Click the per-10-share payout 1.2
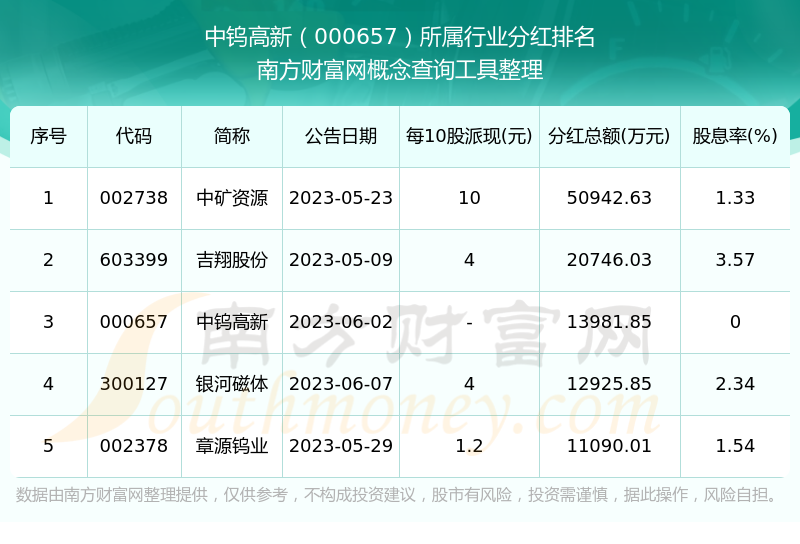Image resolution: width=800 pixels, height=544 pixels. [x=469, y=446]
